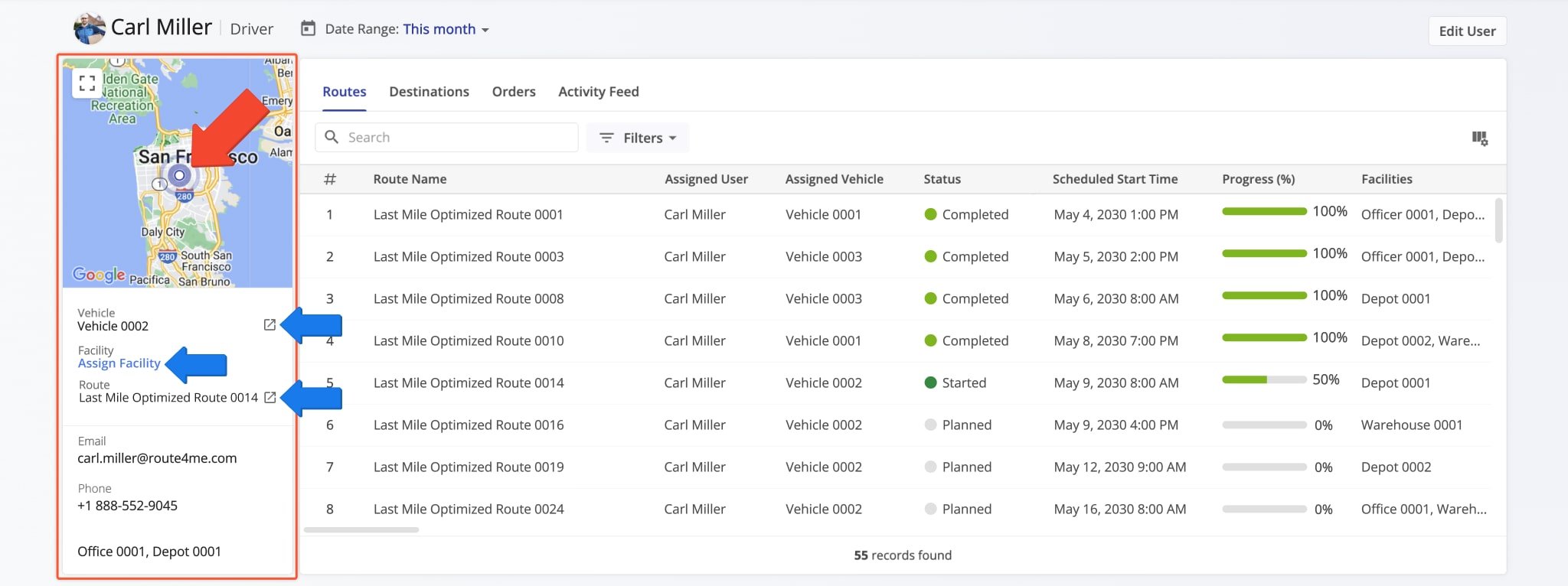Screen dimensions: 1568x586
Task: Click the driver location marker on map
Action: coord(179,175)
